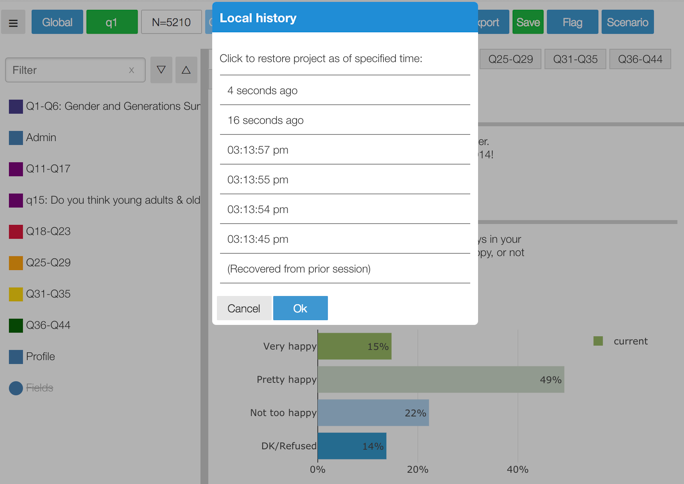Viewport: 684px width, 484px height.
Task: Click the Q18-Q23 red folder icon
Action: [16, 232]
